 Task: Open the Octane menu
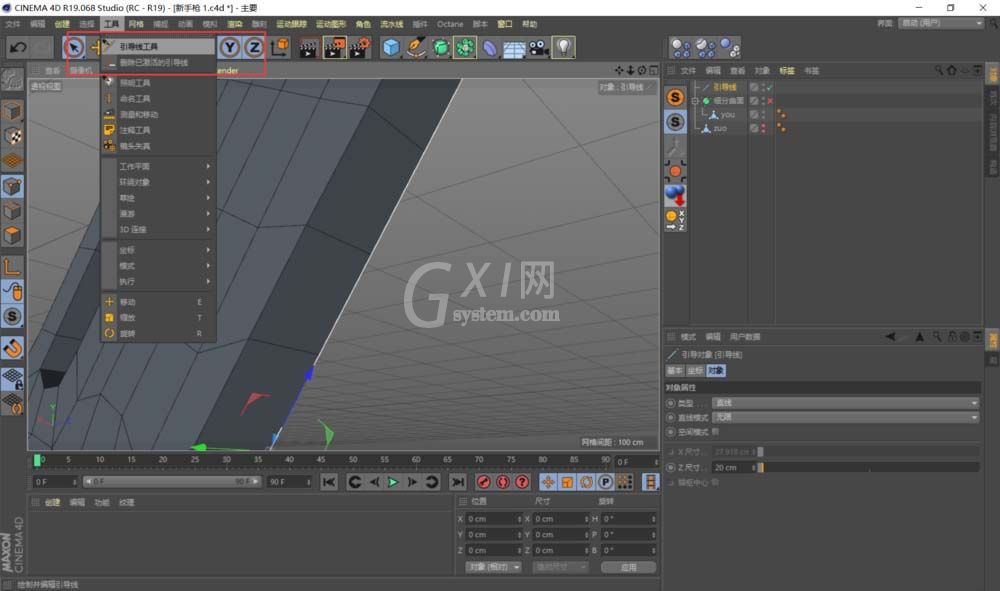(450, 24)
